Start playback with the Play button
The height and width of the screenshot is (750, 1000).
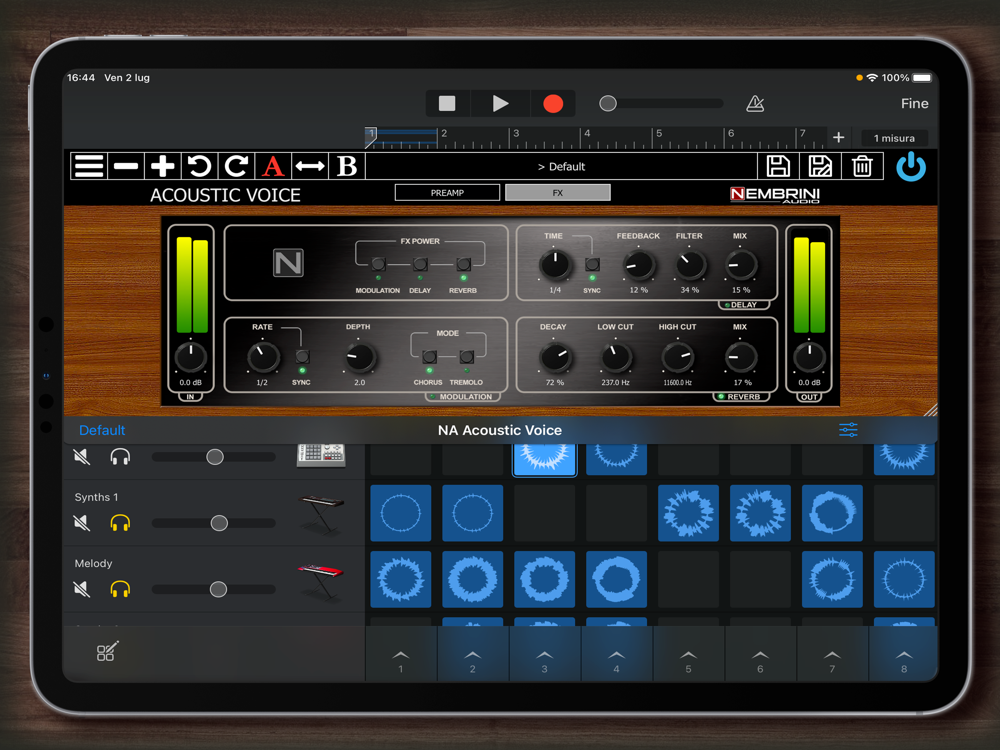[500, 103]
